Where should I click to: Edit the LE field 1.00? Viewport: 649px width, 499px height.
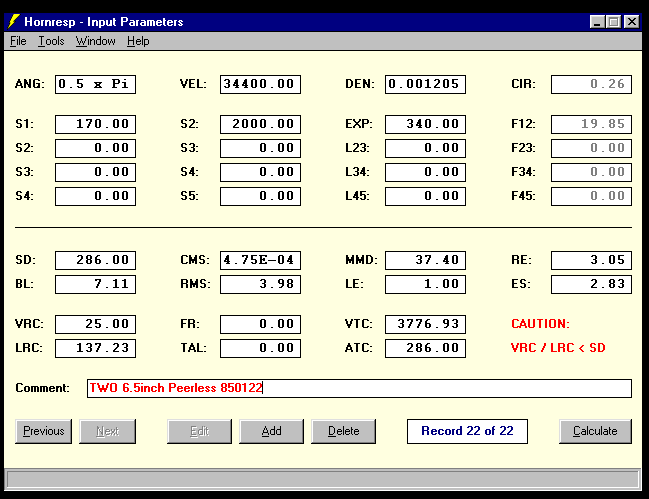(425, 284)
